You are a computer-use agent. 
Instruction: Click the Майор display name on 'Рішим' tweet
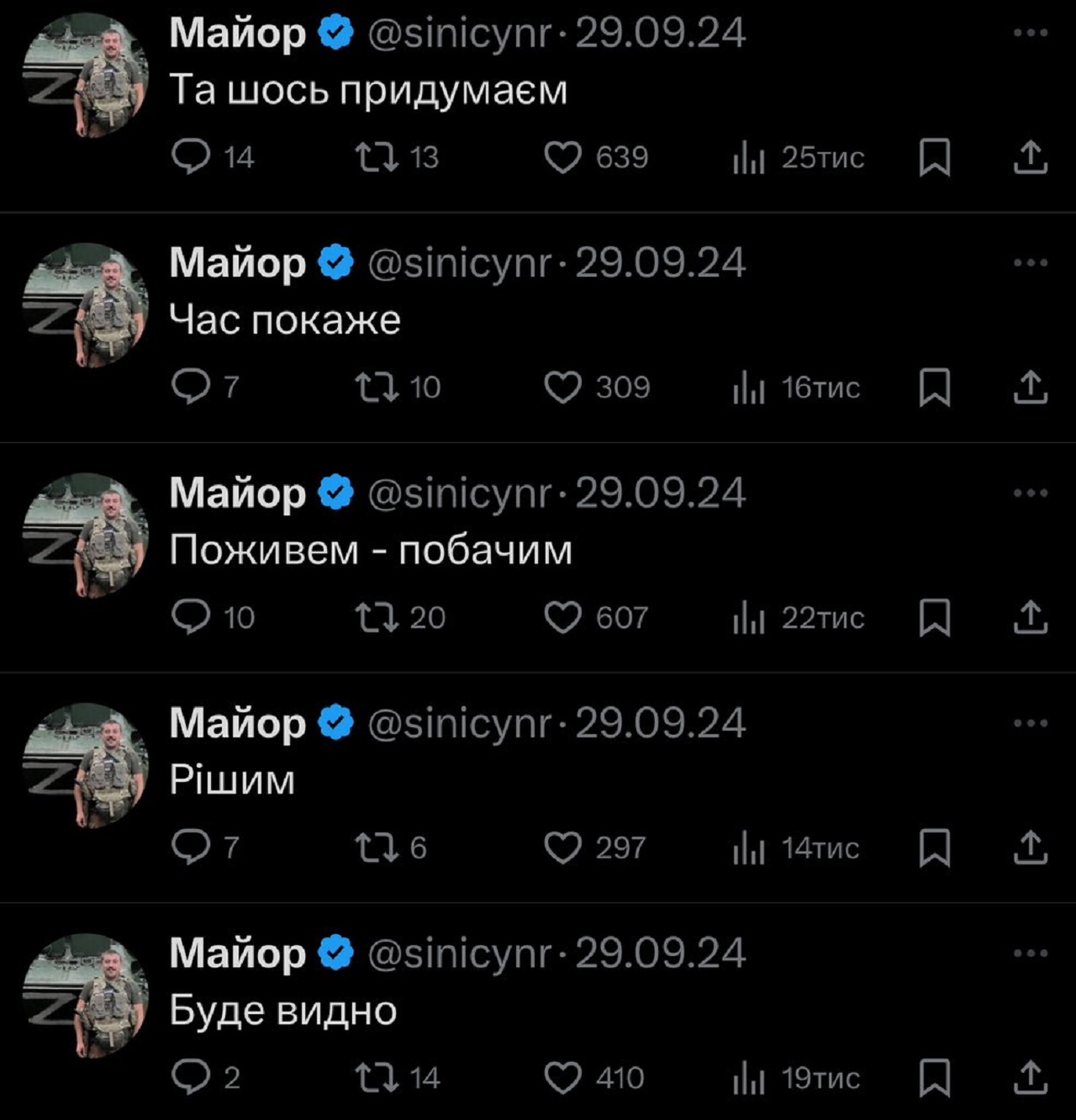(238, 723)
